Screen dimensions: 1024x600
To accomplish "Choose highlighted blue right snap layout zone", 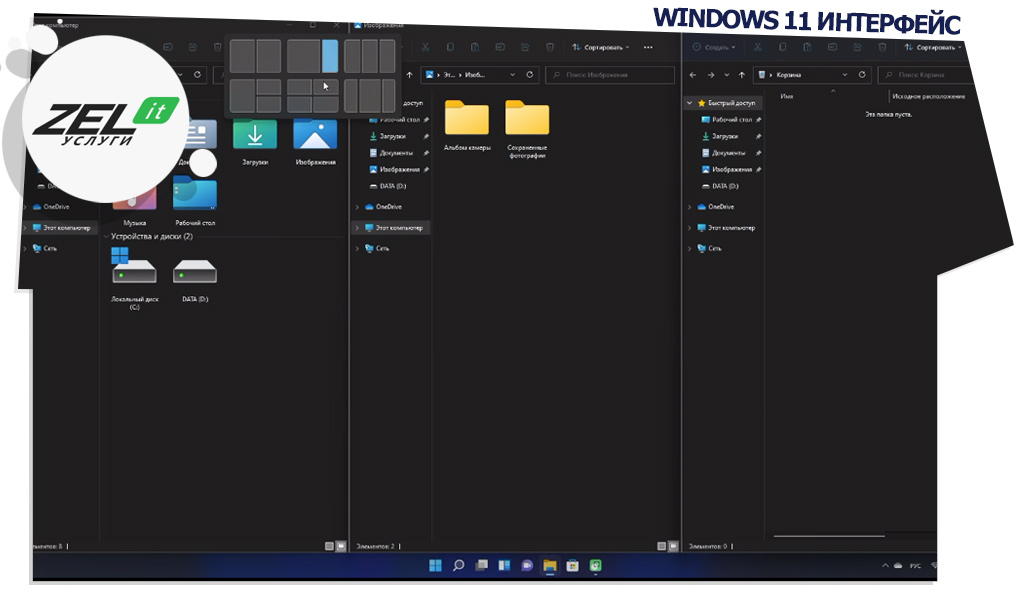I will 330,56.
